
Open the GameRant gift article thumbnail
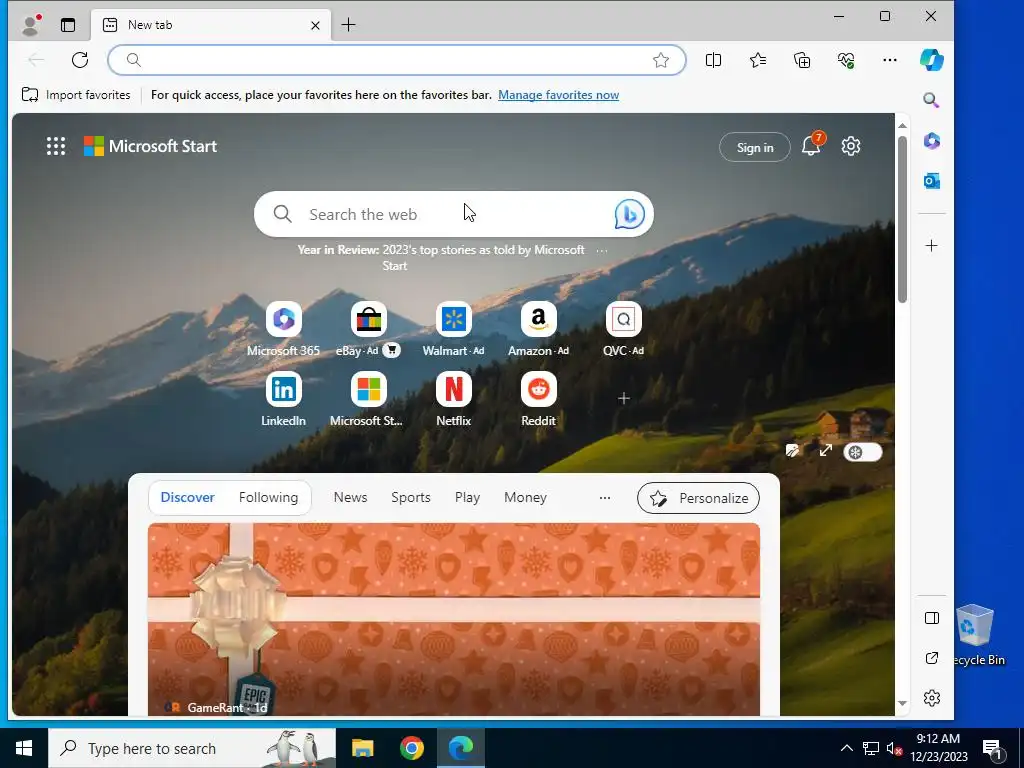(x=454, y=619)
